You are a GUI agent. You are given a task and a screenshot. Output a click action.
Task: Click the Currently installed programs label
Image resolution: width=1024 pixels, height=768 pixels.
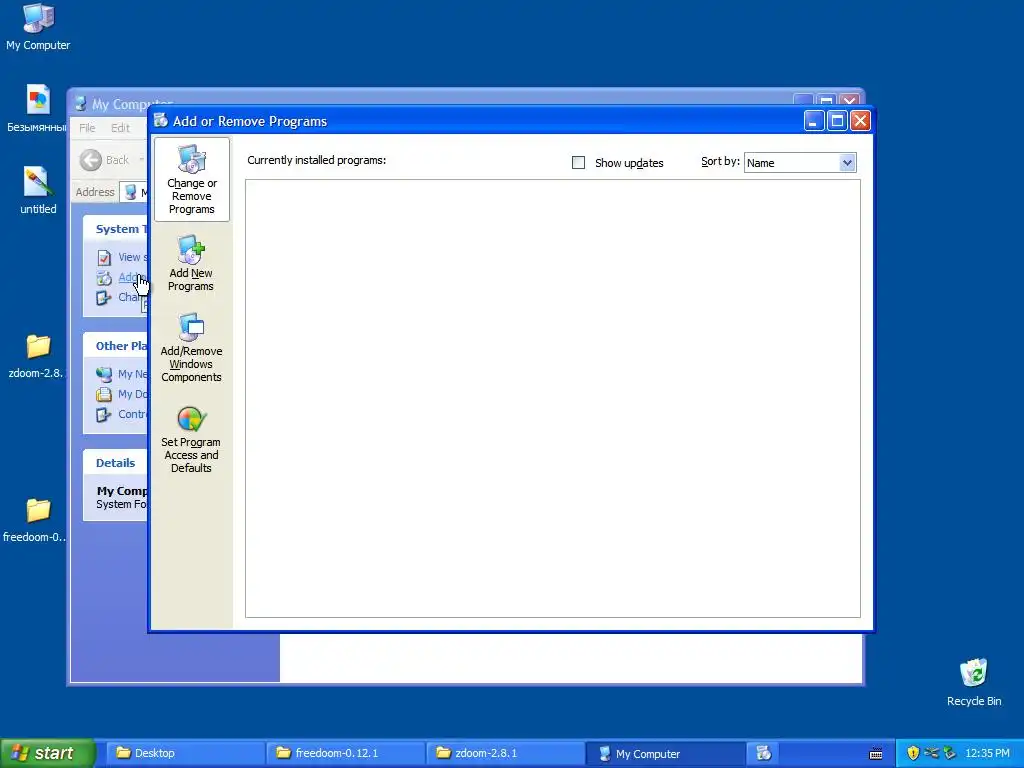point(317,160)
